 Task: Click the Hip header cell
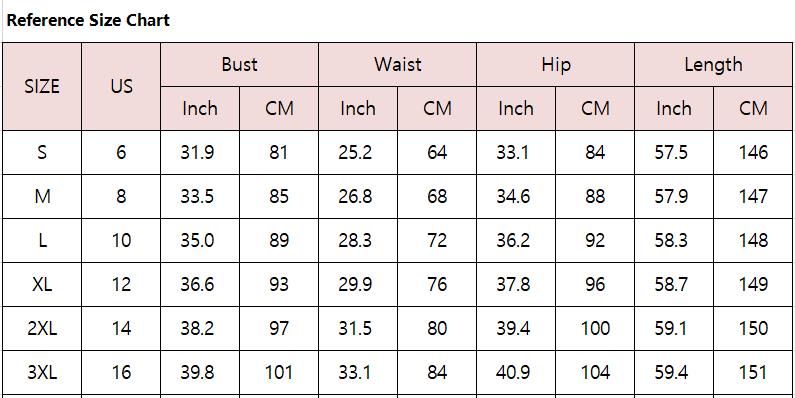[x=556, y=64]
